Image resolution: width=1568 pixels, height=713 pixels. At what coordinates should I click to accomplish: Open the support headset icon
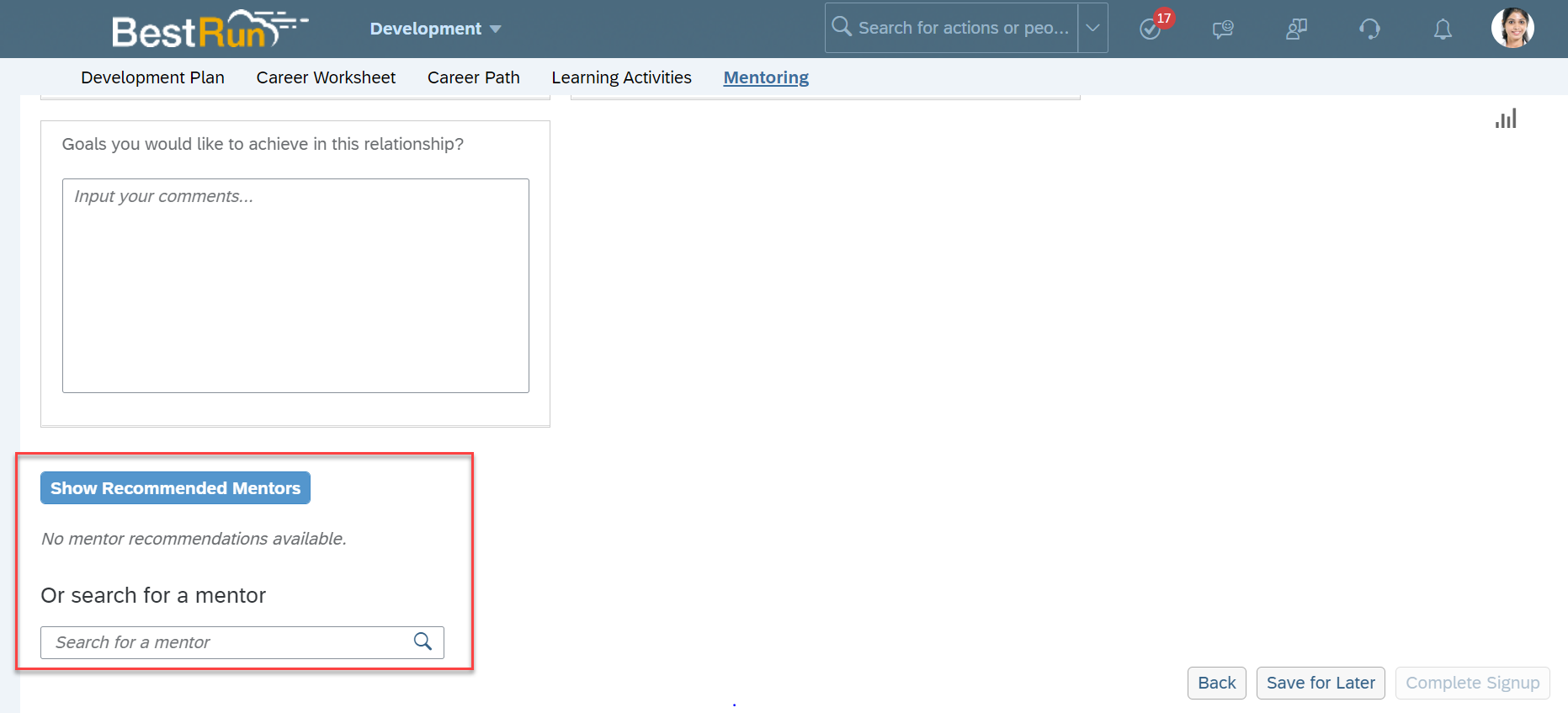click(1369, 29)
